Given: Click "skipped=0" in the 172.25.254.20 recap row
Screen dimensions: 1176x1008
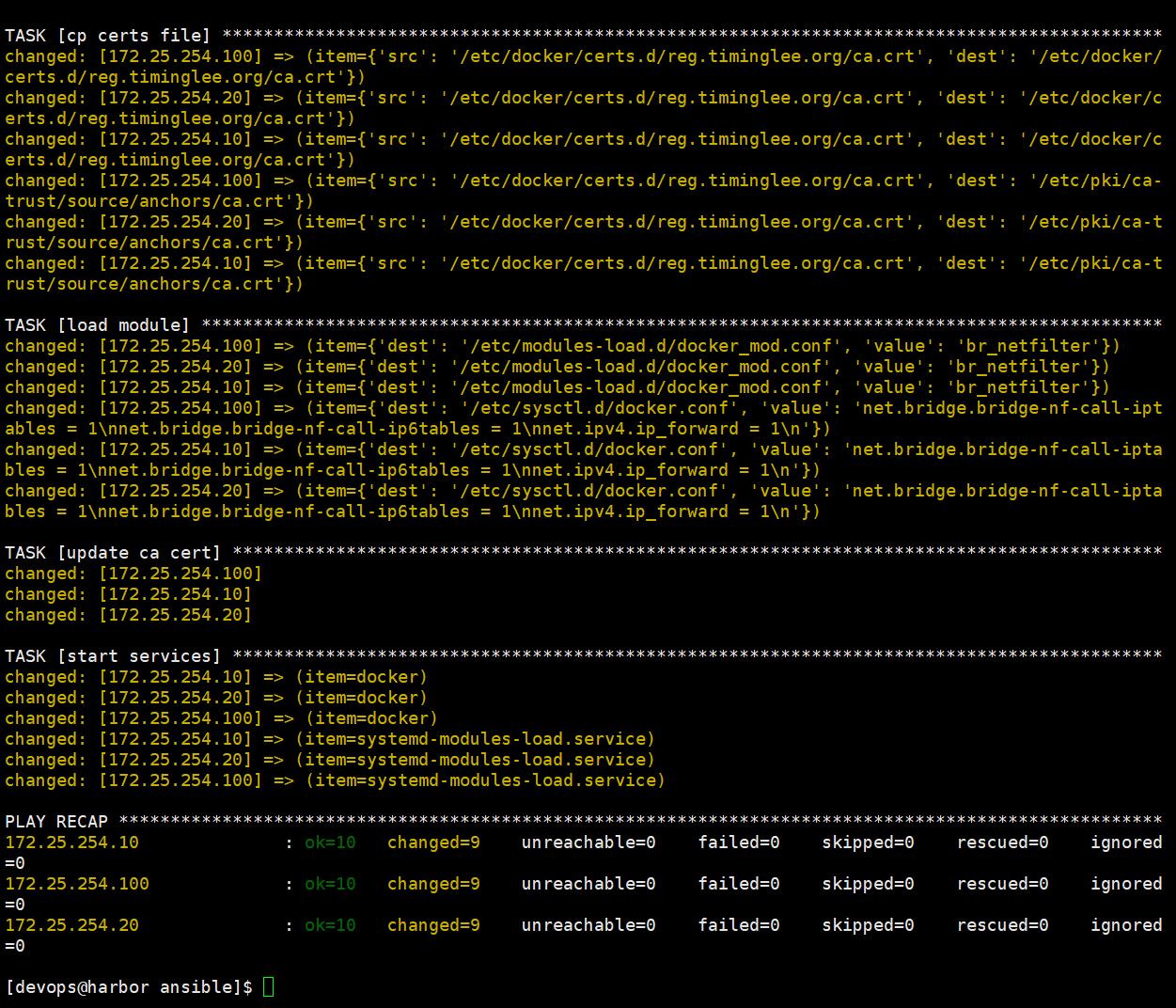Looking at the screenshot, I should (868, 925).
